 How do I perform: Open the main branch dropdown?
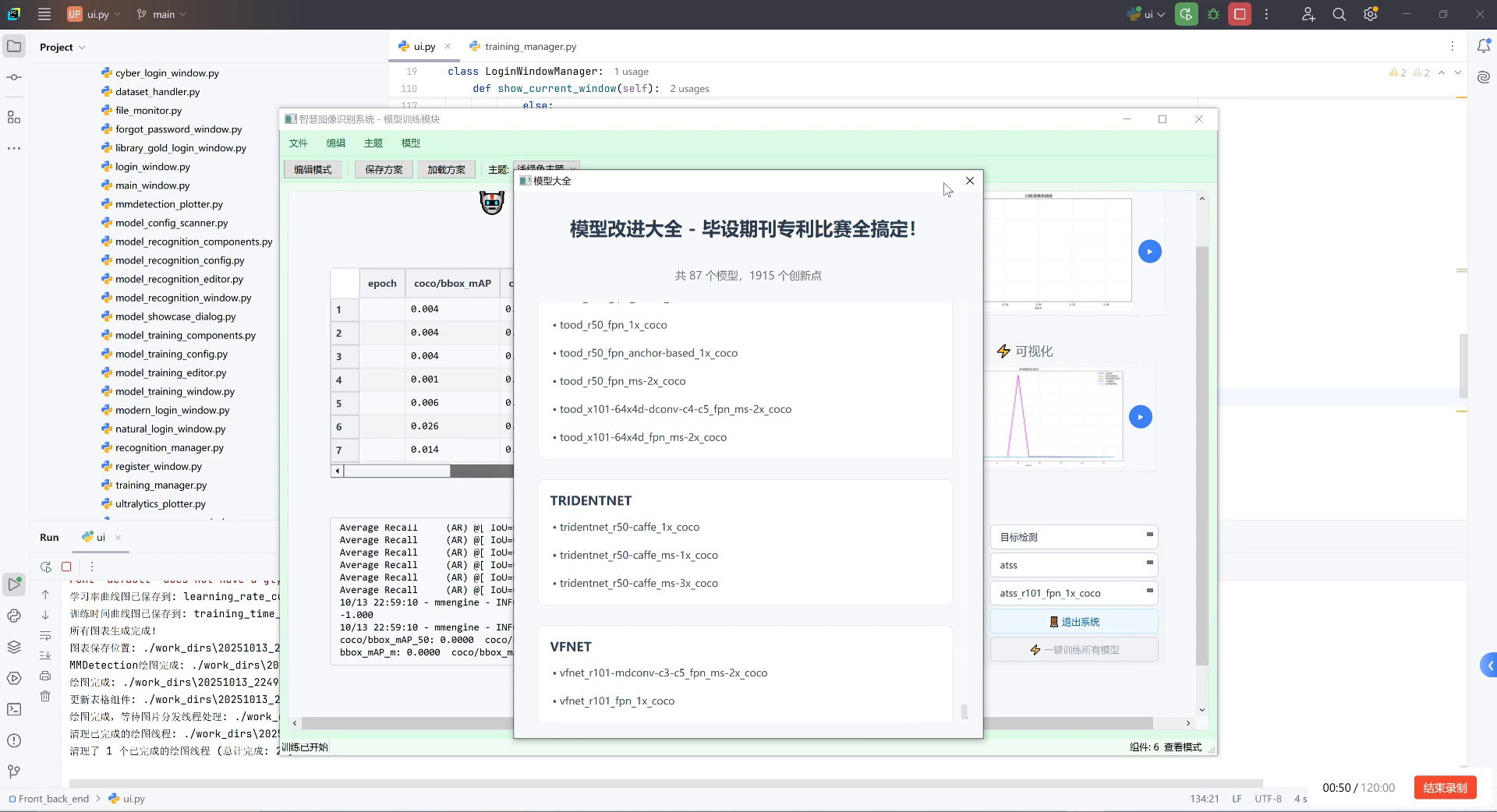point(161,14)
